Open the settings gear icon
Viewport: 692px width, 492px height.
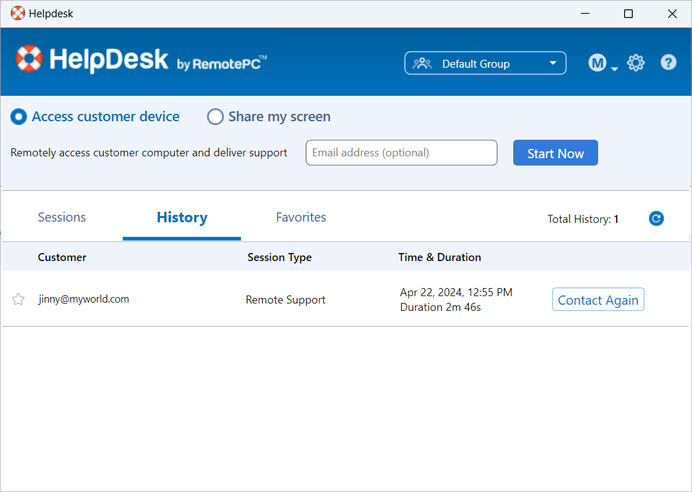click(x=636, y=63)
